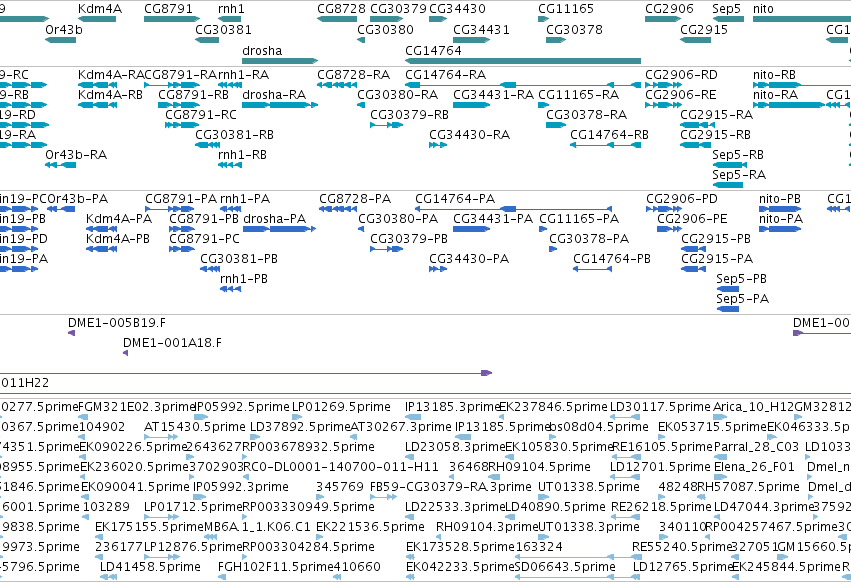Click the Sep5-RA transcript
Screen dimensions: 851x582
[x=728, y=185]
